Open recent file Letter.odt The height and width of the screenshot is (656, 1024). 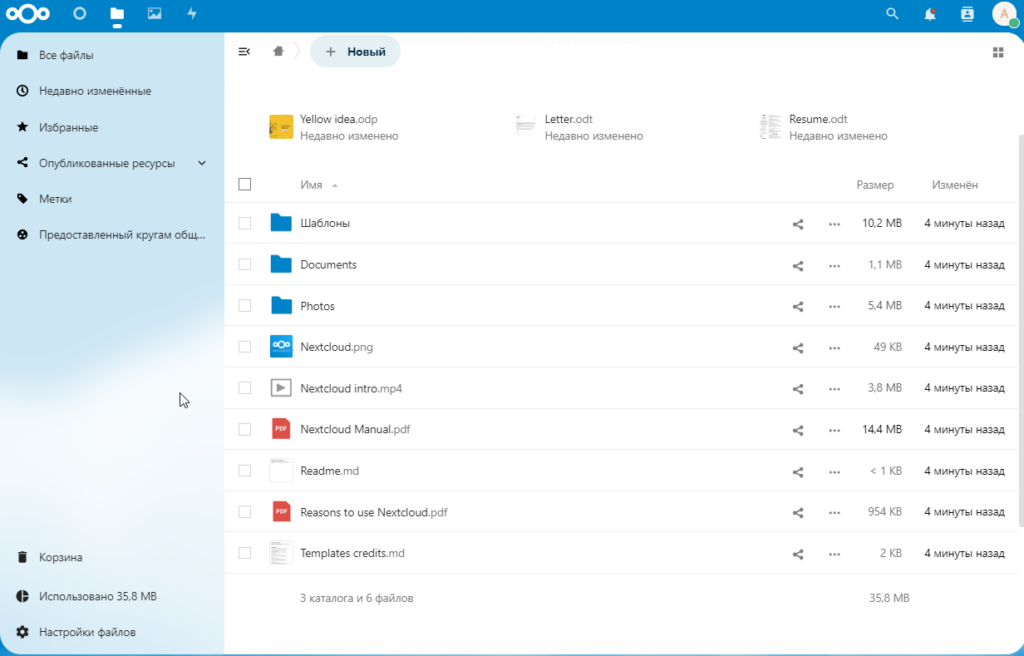pyautogui.click(x=579, y=127)
